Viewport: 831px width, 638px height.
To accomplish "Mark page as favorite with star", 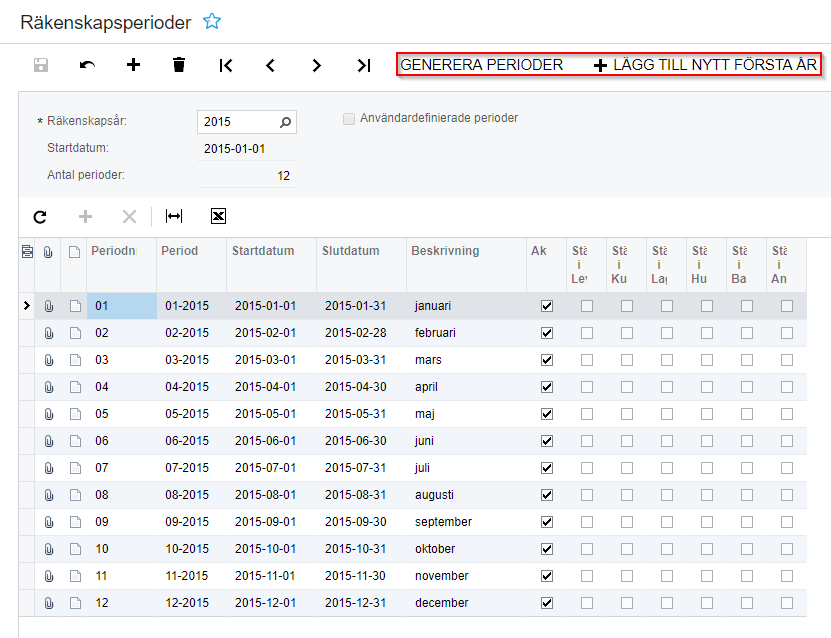I will click(x=212, y=21).
